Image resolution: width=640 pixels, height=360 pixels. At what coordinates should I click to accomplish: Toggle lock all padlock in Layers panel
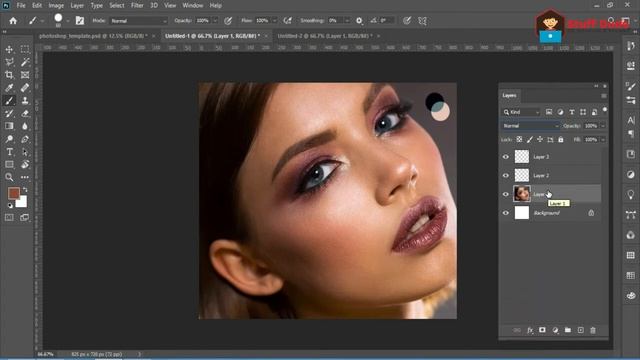561,140
